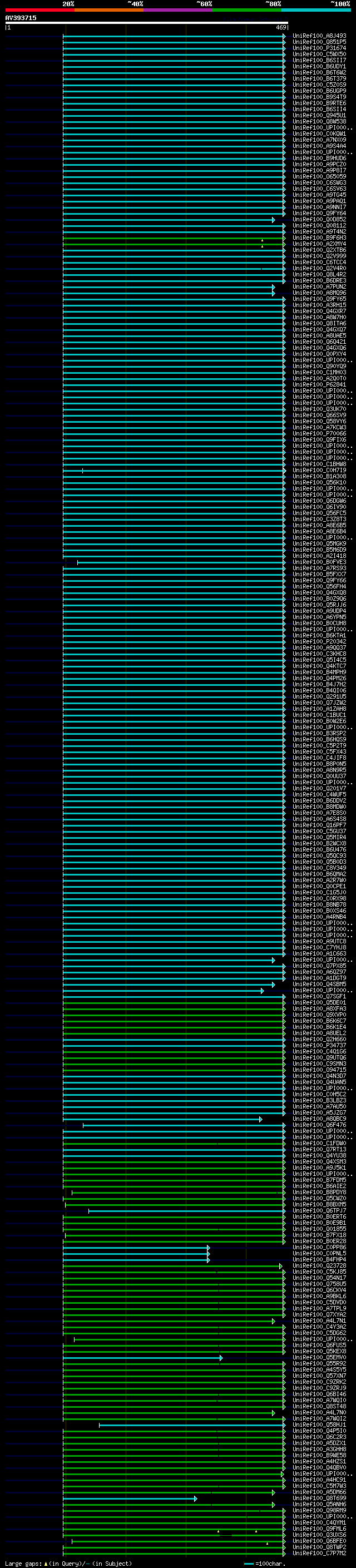Select hit label UniRef100_Q945U1
The width and height of the screenshot is (356, 1568).
coord(319,116)
